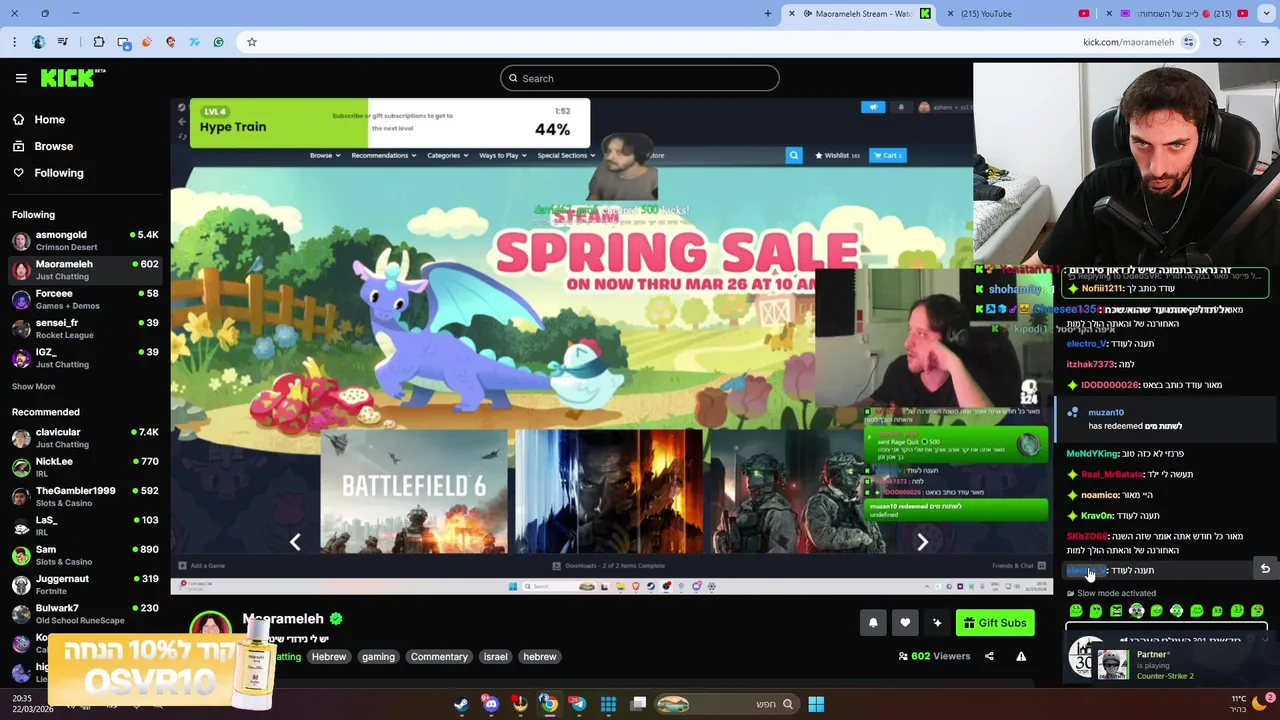Image resolution: width=1280 pixels, height=720 pixels.
Task: Click chat username itzhak7373
Action: pyautogui.click(x=1090, y=364)
